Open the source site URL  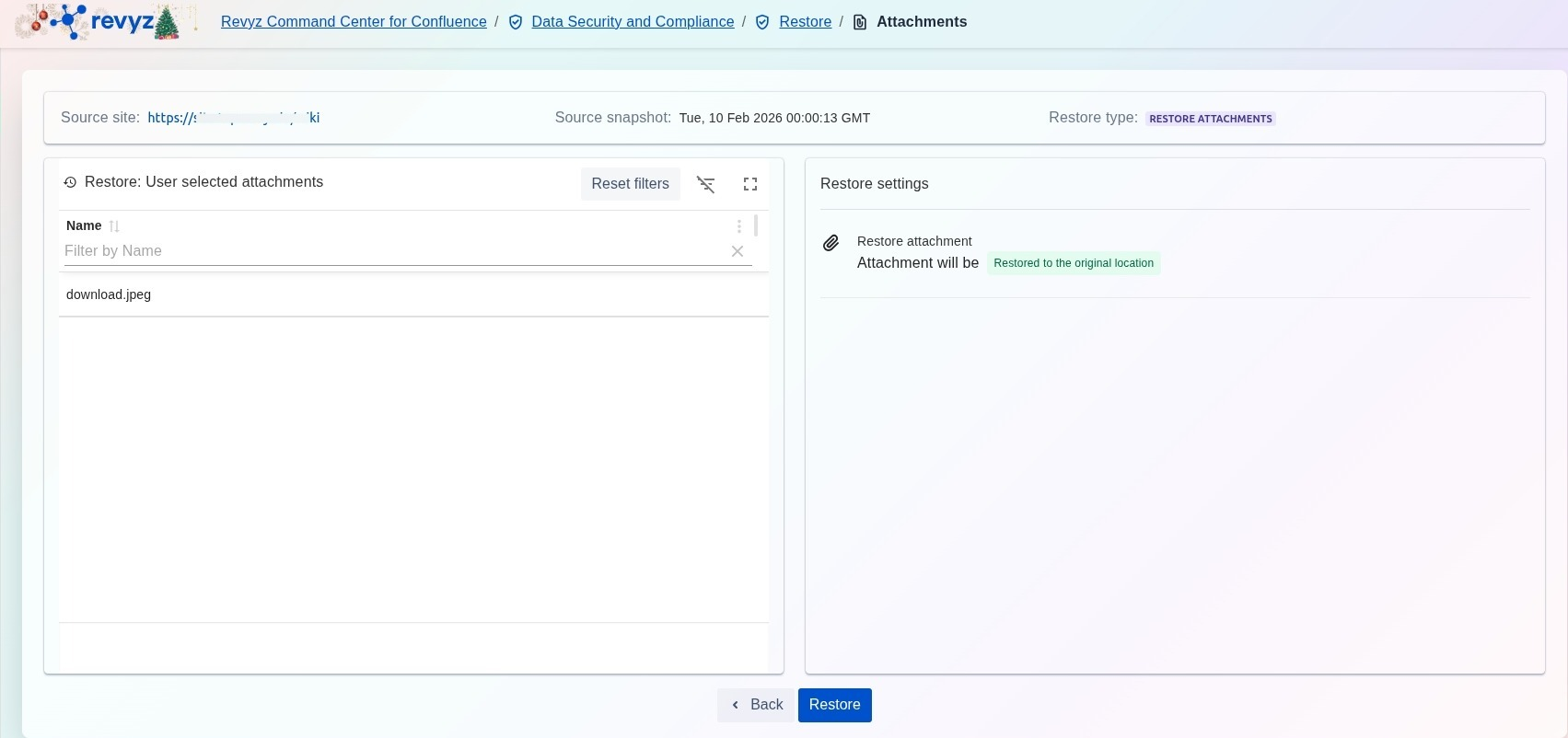pyautogui.click(x=234, y=118)
